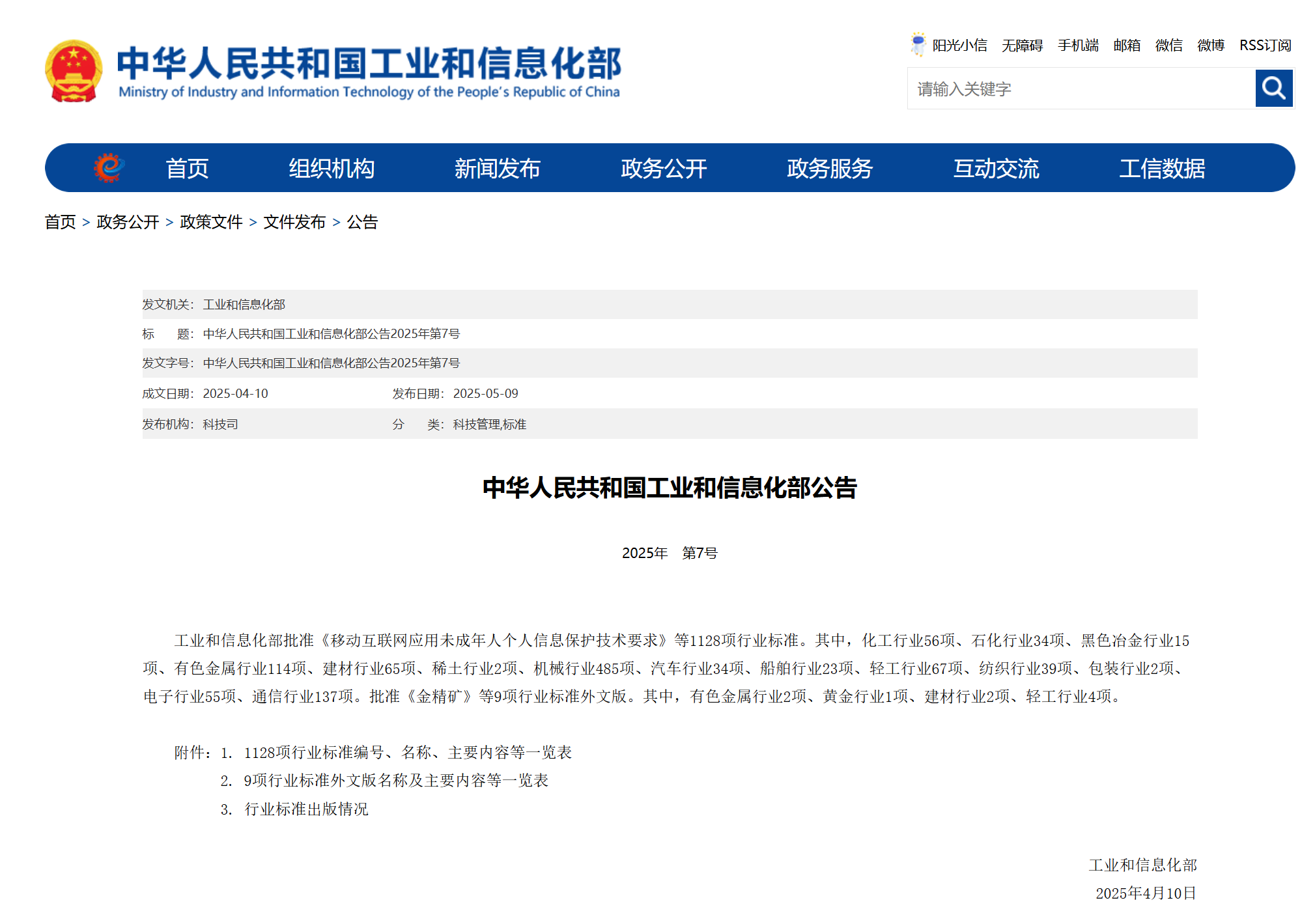Viewport: 1315px width, 924px height.
Task: Select 政务公开 in the navigation bar
Action: 663,169
